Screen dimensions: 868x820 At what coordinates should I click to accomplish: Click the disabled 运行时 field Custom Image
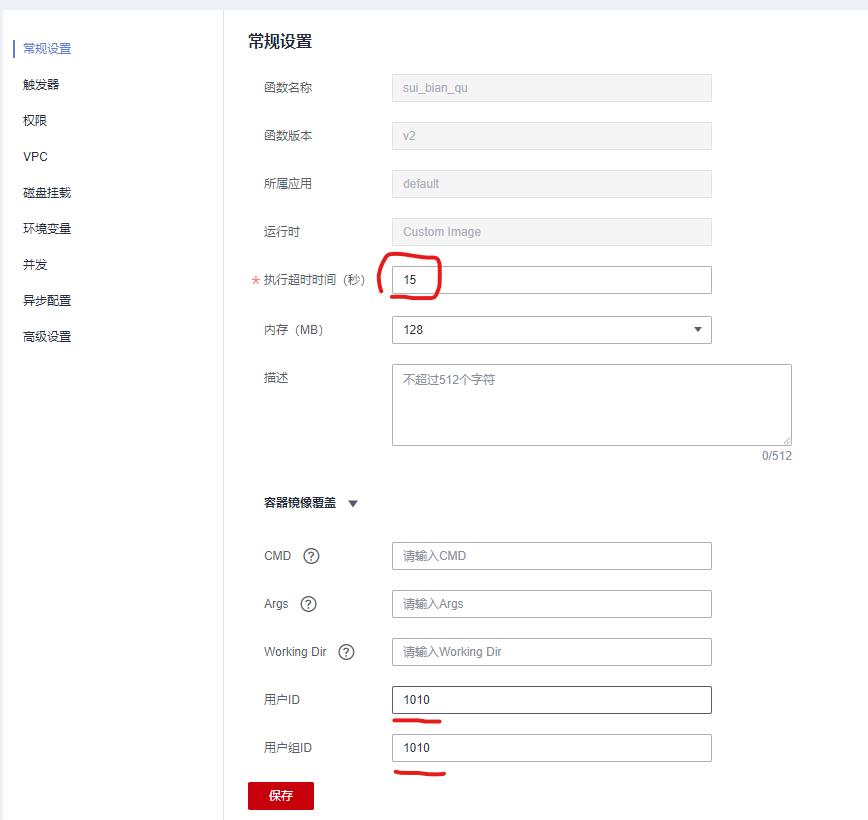(551, 232)
